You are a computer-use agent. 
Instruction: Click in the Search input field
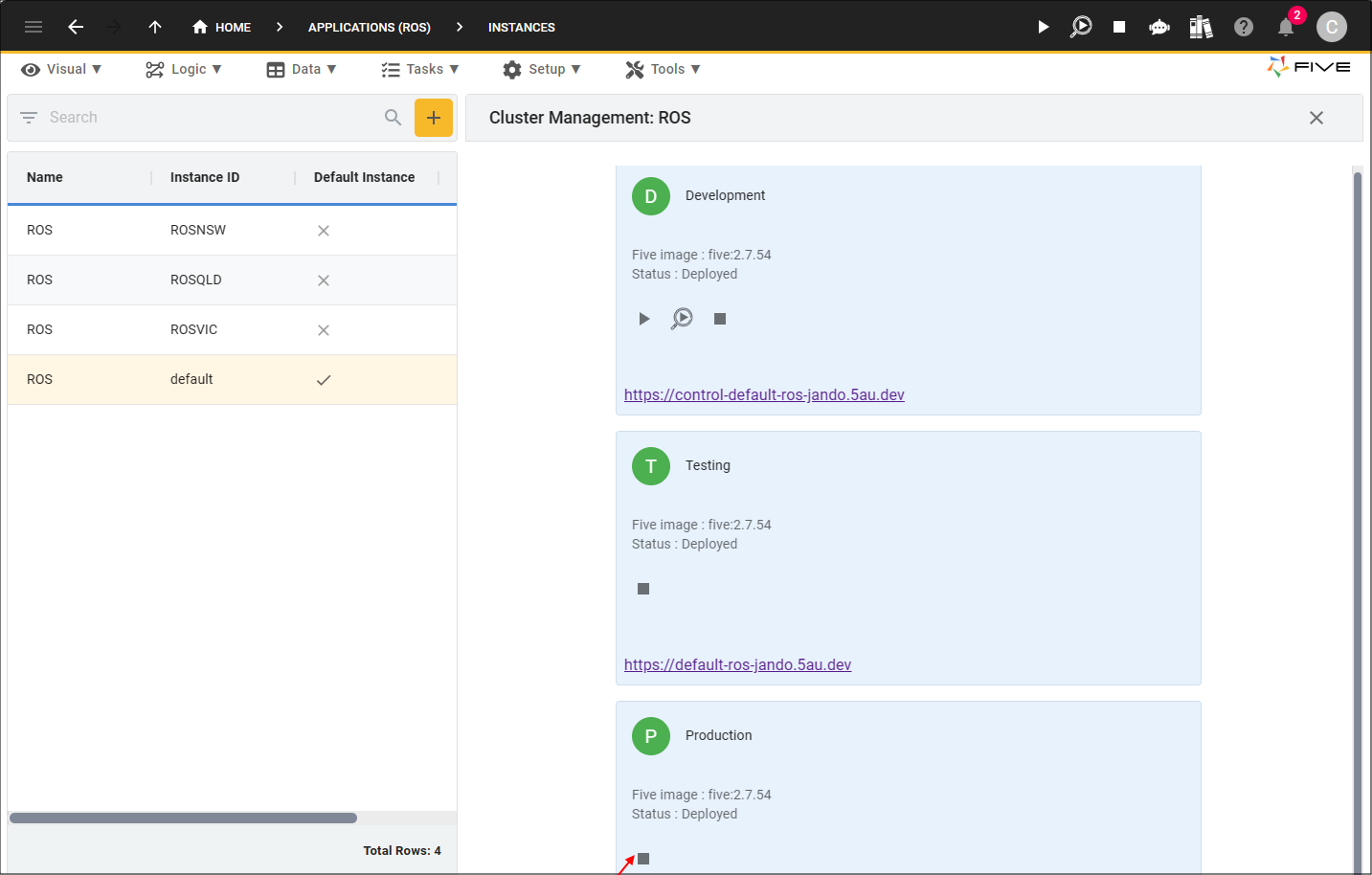[211, 118]
